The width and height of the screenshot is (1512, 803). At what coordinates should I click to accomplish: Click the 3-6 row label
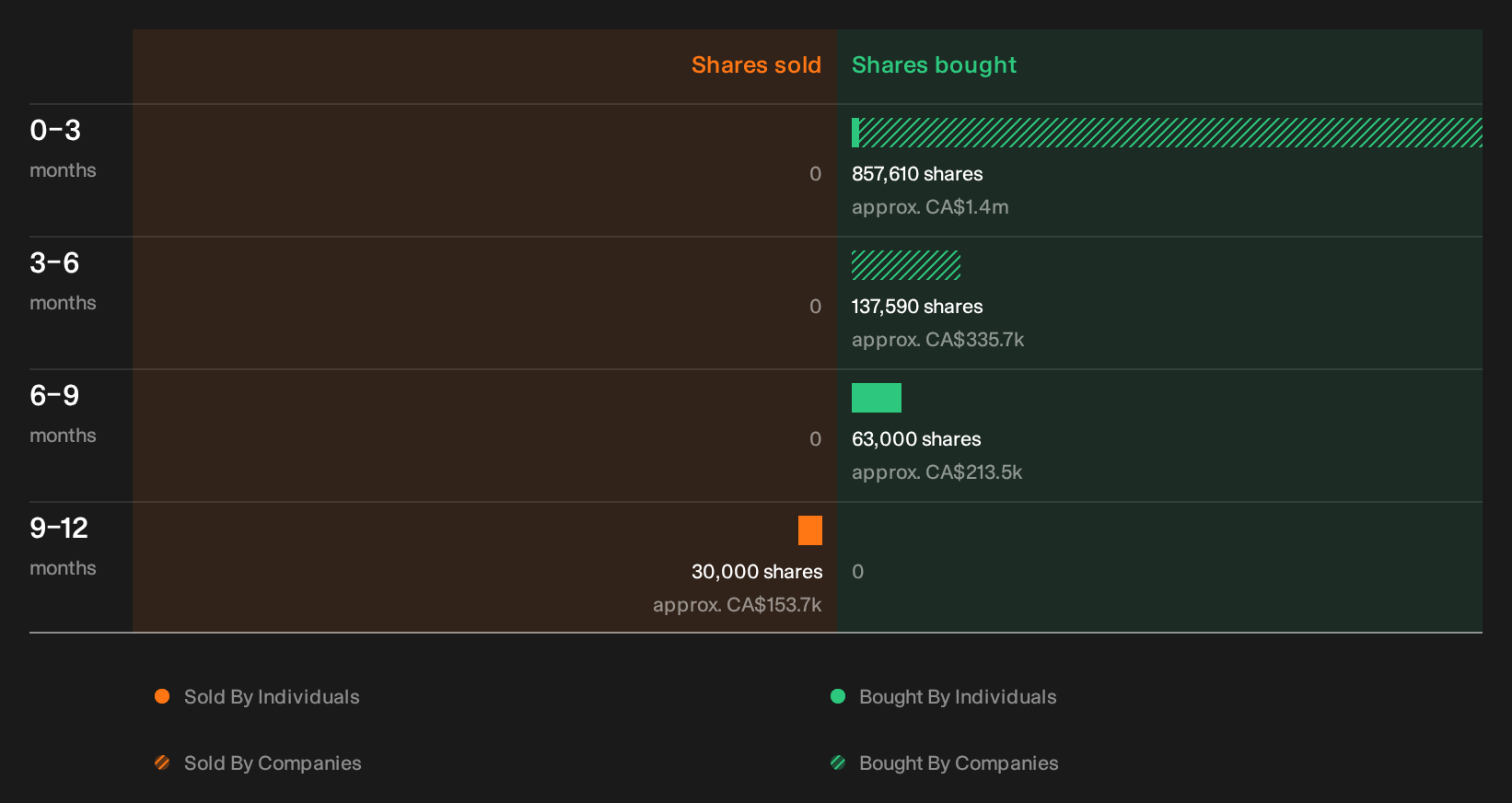[54, 263]
